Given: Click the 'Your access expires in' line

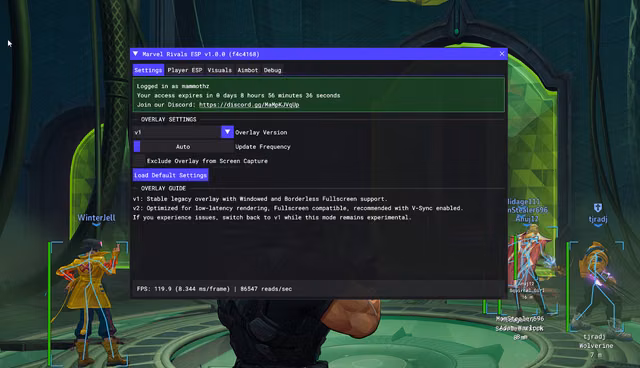Looking at the screenshot, I should [x=238, y=95].
